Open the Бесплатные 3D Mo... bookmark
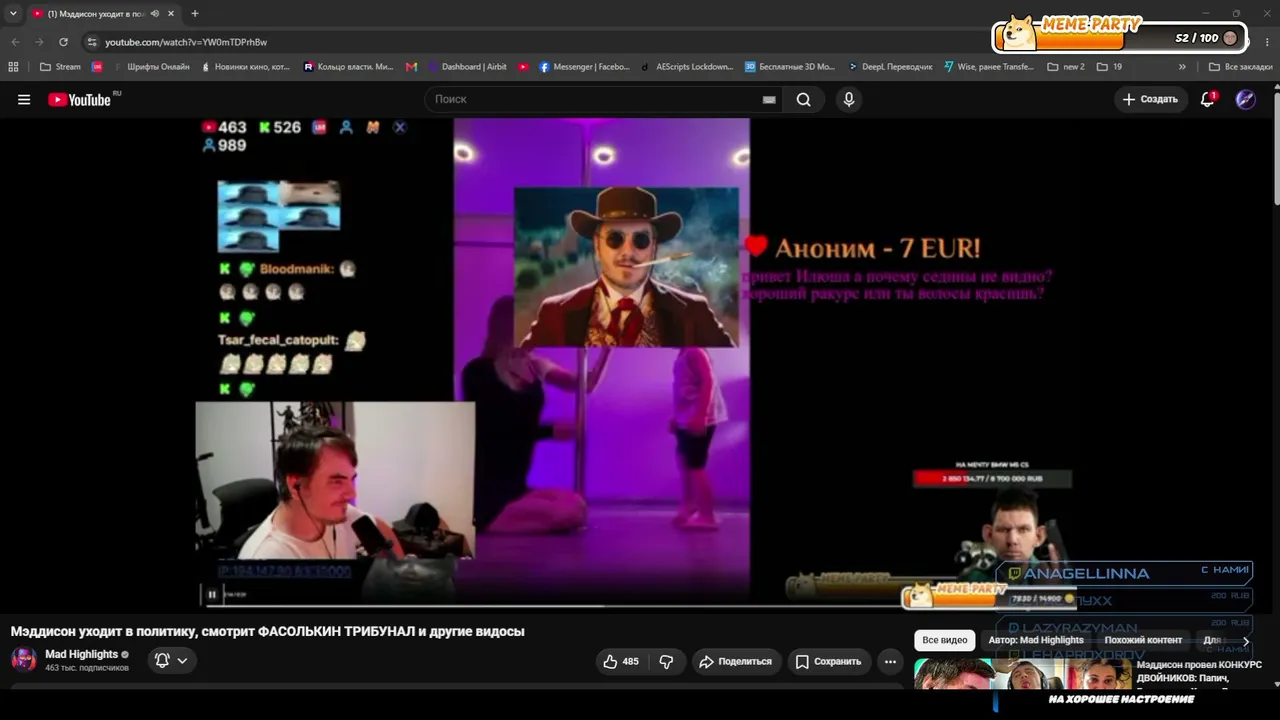Image resolution: width=1280 pixels, height=720 pixels. point(789,67)
